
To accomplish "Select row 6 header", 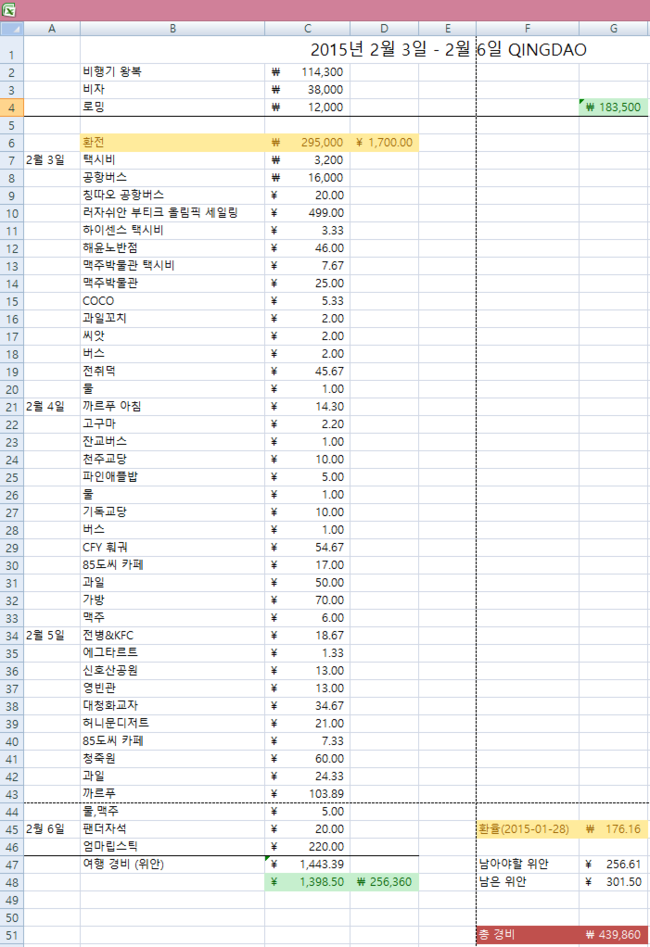I will point(11,143).
